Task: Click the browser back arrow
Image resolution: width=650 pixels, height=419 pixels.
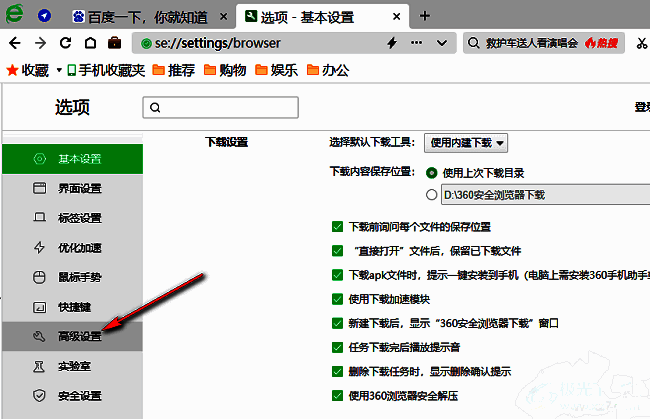Action: (x=15, y=43)
